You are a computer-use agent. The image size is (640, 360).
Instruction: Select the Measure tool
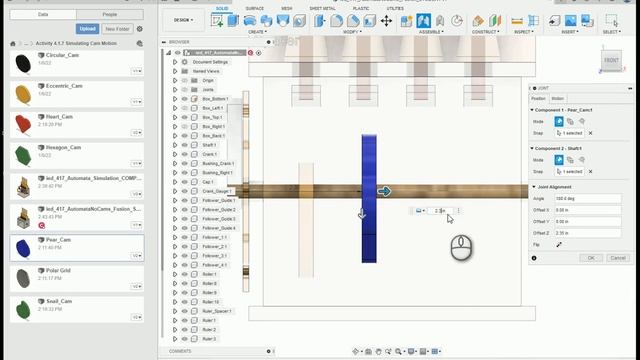pos(517,20)
